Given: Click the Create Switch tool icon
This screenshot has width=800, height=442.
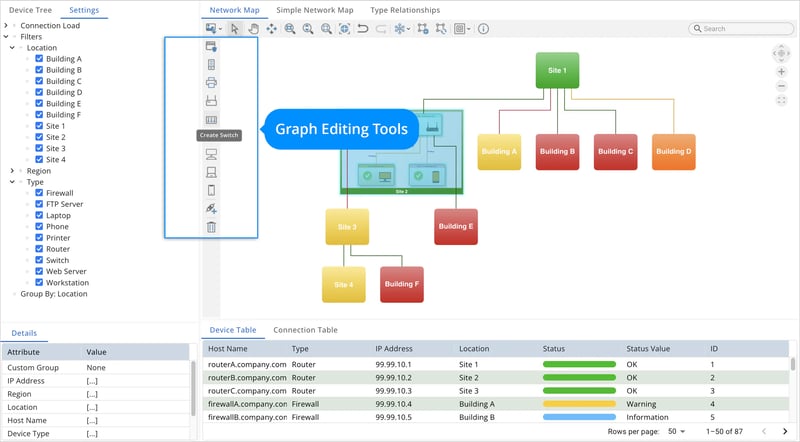Looking at the screenshot, I should point(211,120).
